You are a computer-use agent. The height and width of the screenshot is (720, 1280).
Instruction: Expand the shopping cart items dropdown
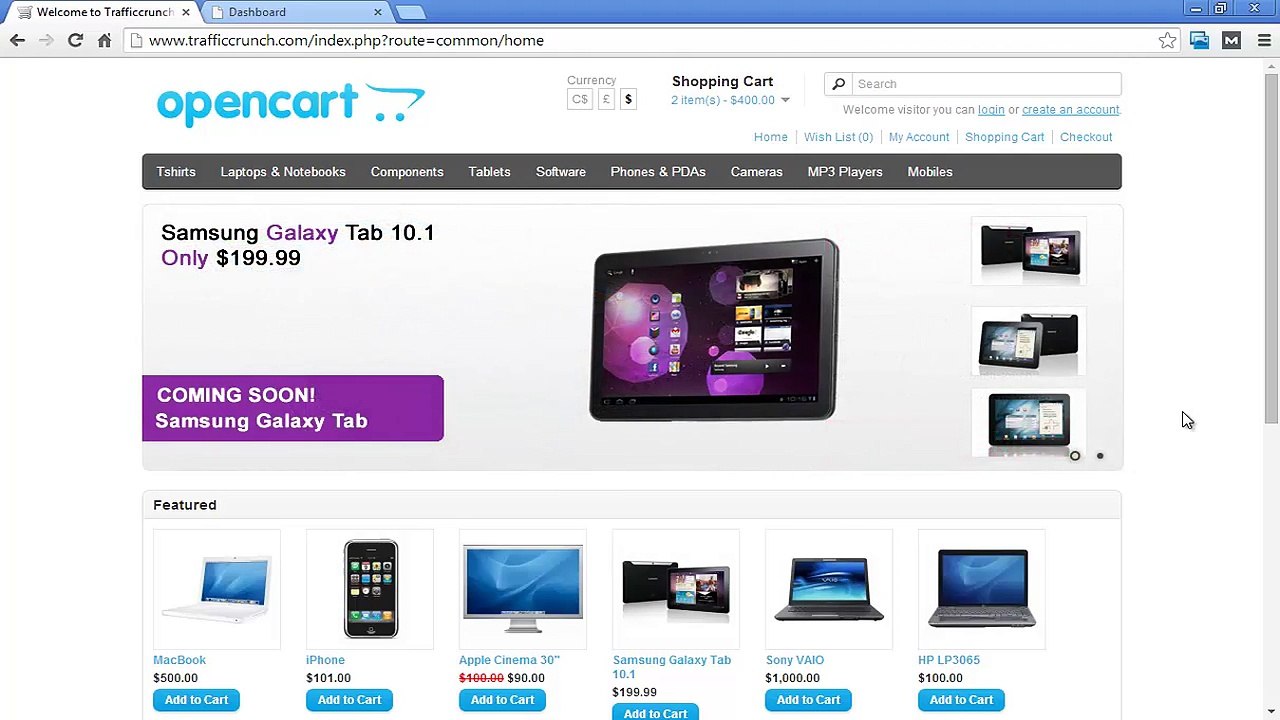(x=785, y=100)
